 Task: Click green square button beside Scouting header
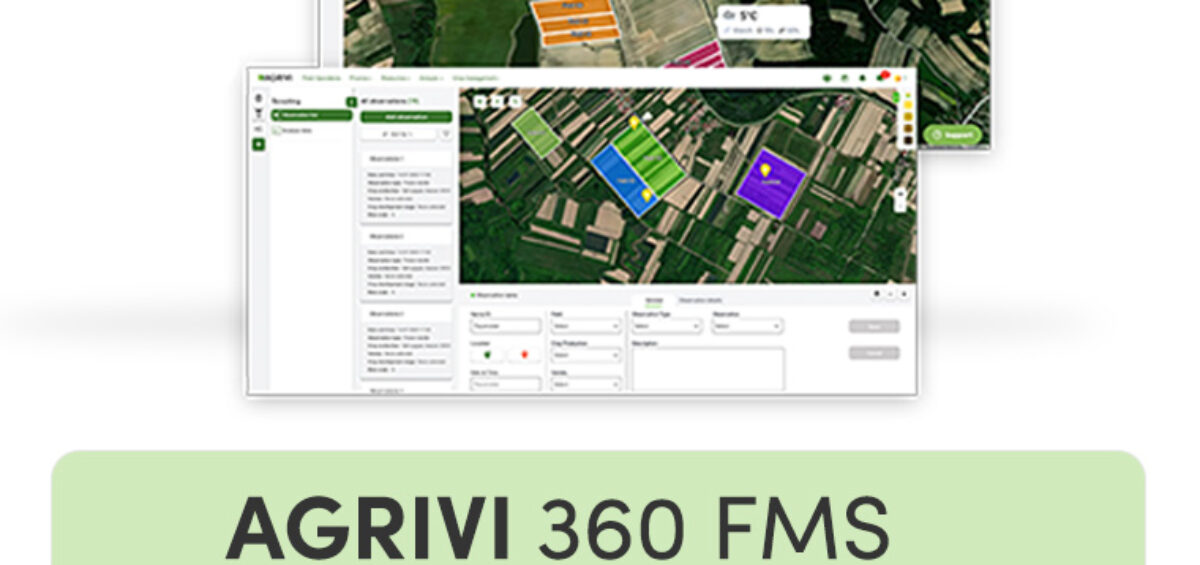tap(351, 102)
